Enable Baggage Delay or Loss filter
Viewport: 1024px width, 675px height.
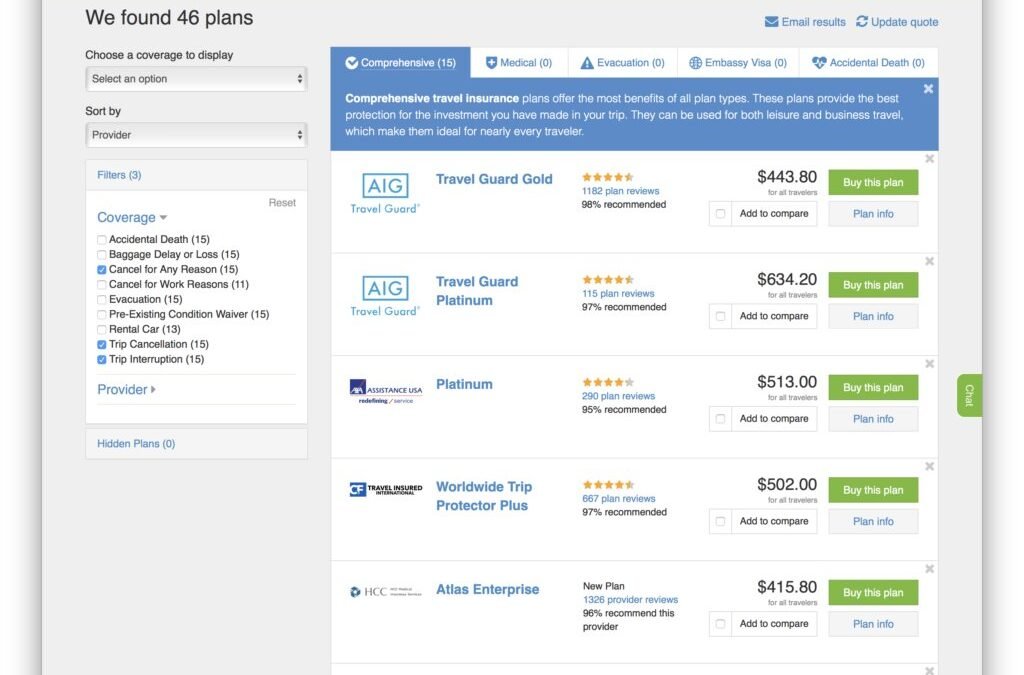click(101, 255)
